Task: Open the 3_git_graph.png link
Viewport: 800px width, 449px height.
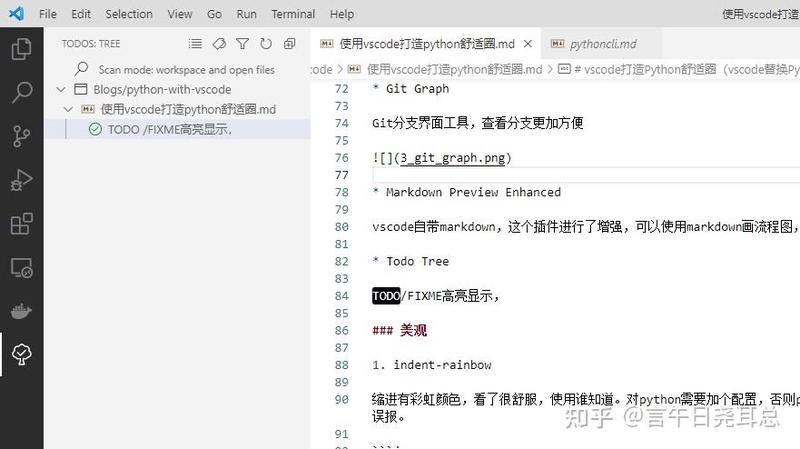Action: click(453, 158)
